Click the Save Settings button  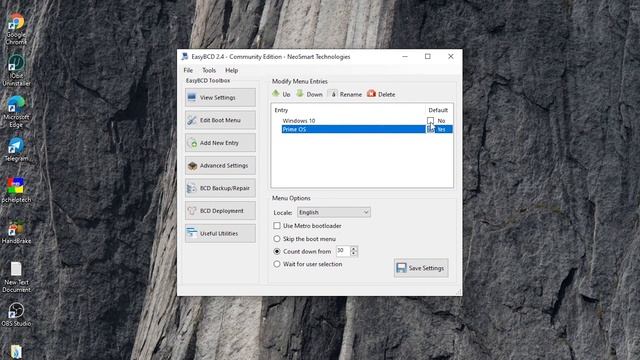point(421,268)
